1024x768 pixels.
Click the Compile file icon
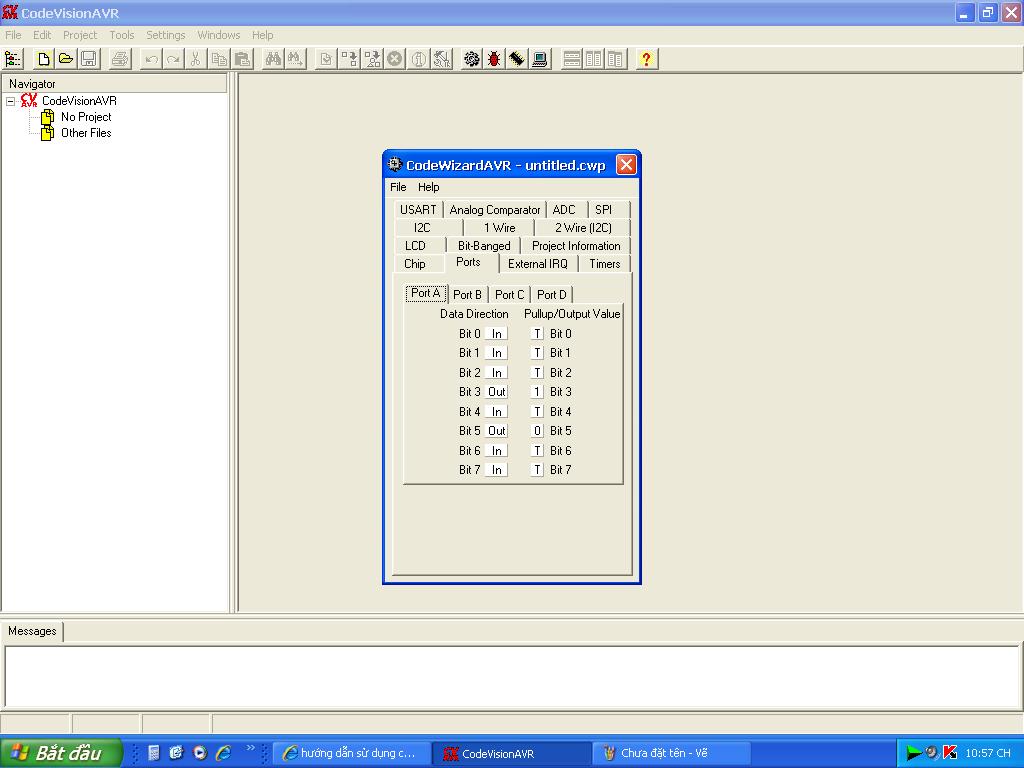[326, 59]
